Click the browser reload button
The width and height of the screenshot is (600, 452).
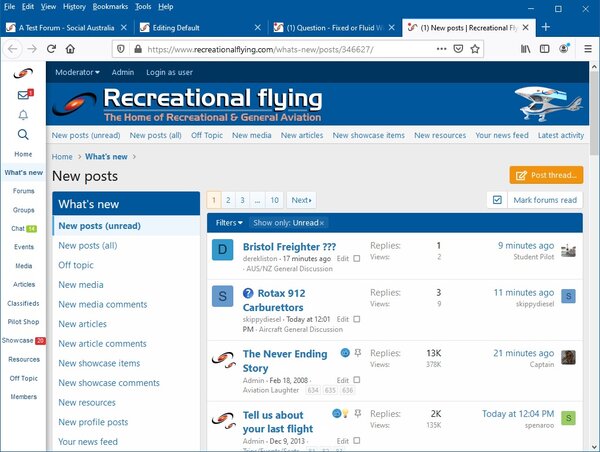click(56, 49)
